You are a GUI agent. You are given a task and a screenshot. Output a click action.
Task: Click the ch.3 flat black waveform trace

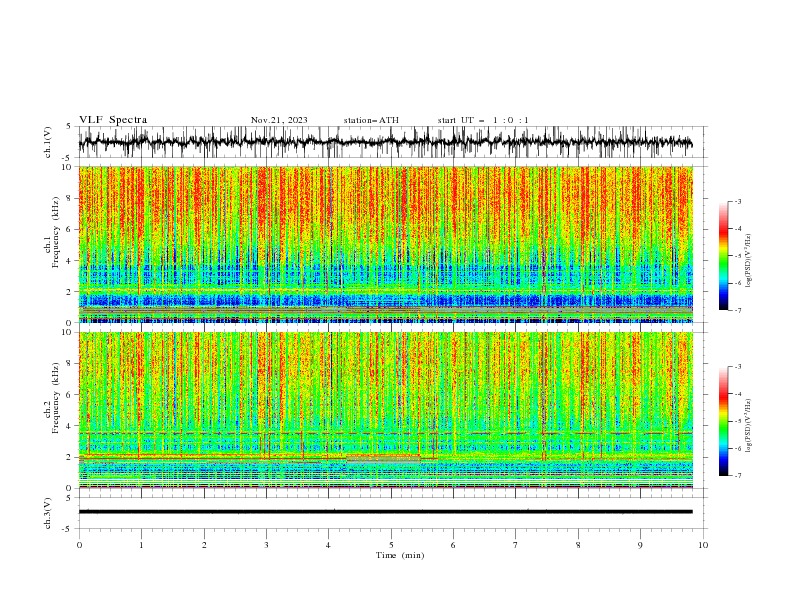(x=386, y=512)
